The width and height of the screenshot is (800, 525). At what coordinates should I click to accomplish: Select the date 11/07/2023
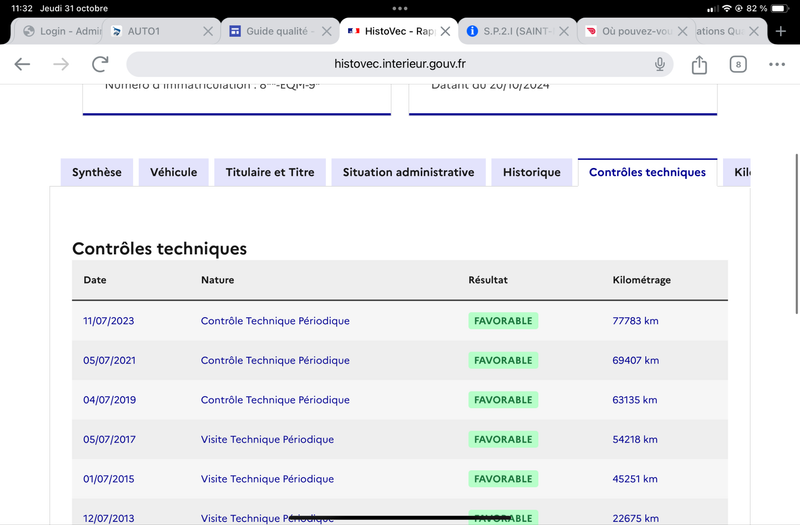coord(109,321)
